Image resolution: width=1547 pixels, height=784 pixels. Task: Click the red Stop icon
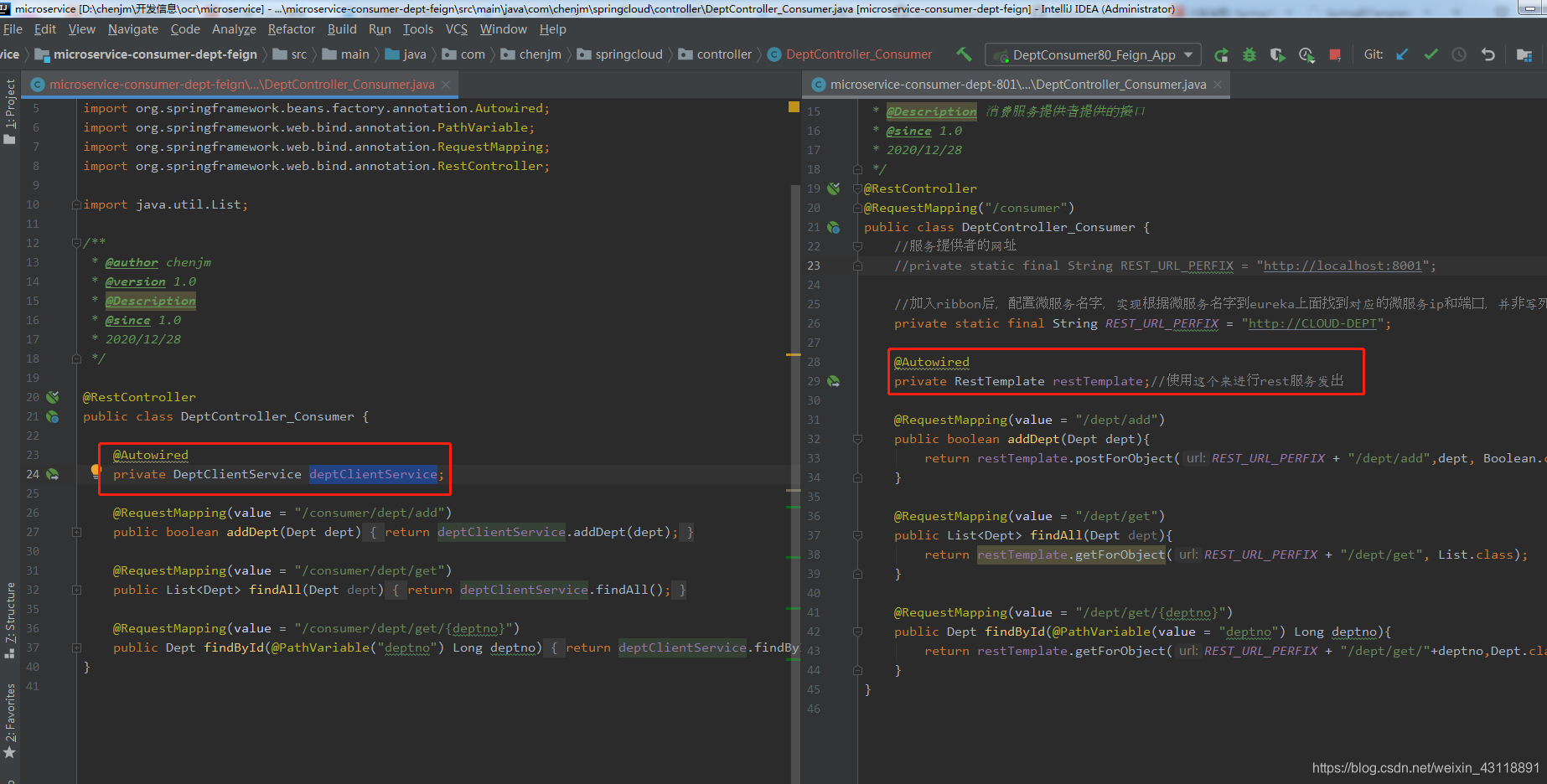[x=1335, y=55]
